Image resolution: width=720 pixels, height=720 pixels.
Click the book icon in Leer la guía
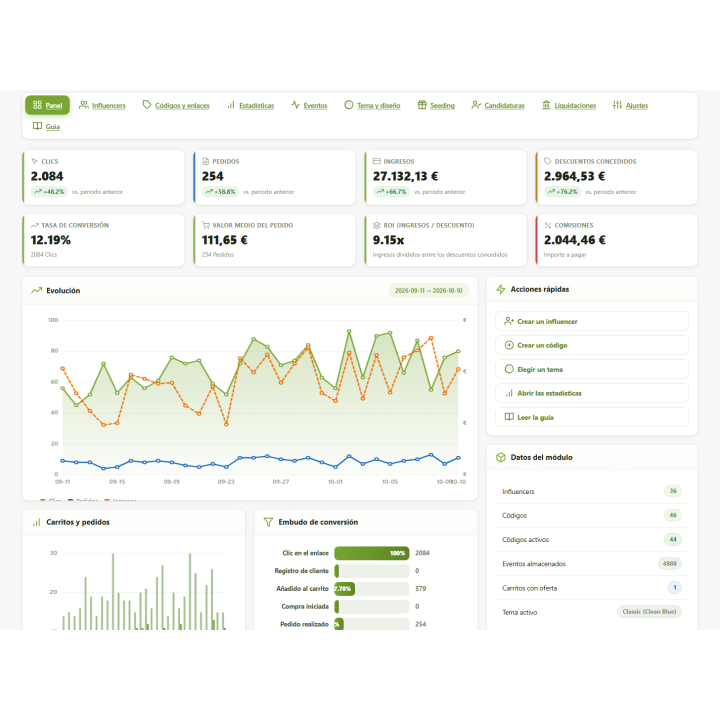tap(509, 417)
